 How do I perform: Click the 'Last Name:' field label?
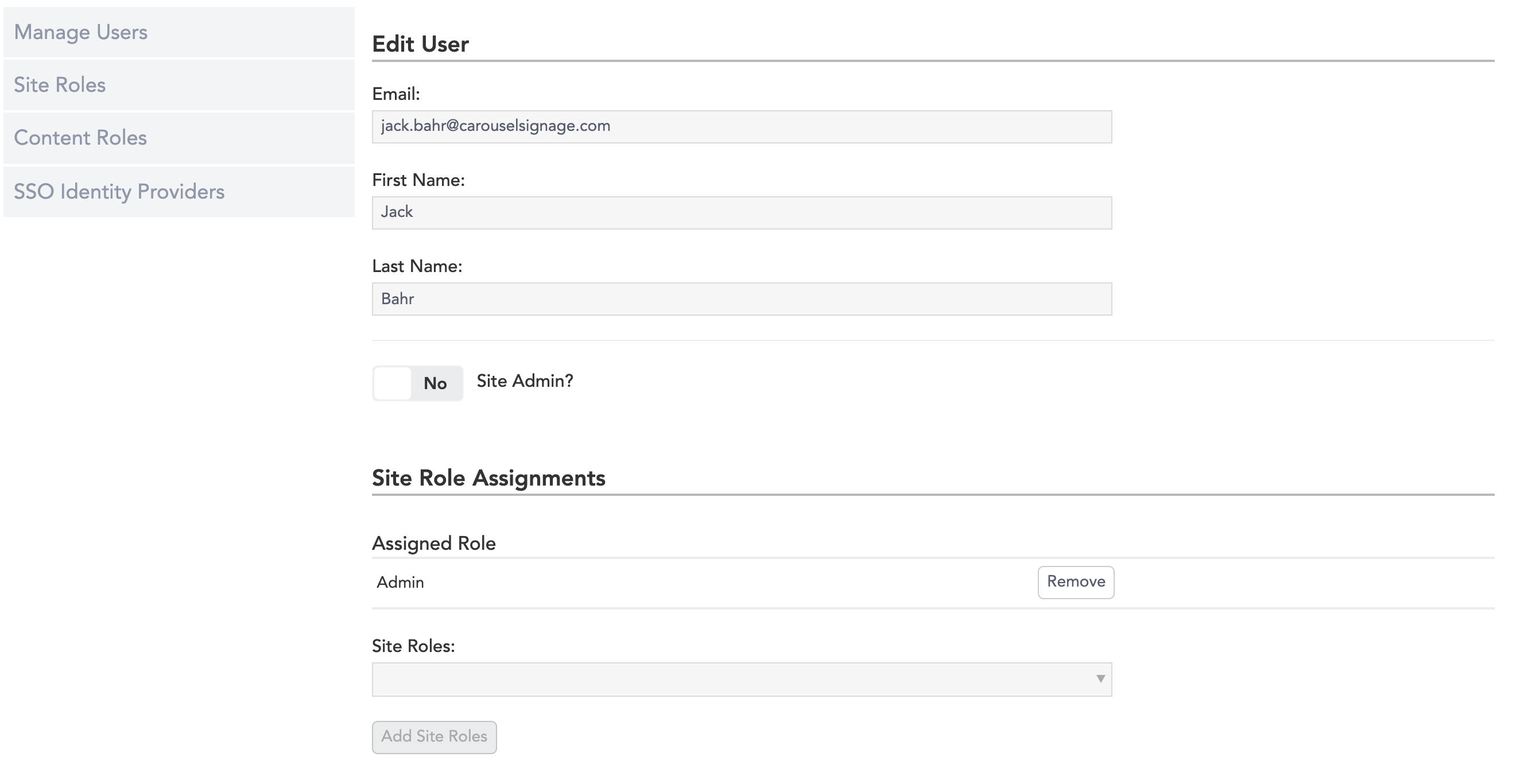417,266
